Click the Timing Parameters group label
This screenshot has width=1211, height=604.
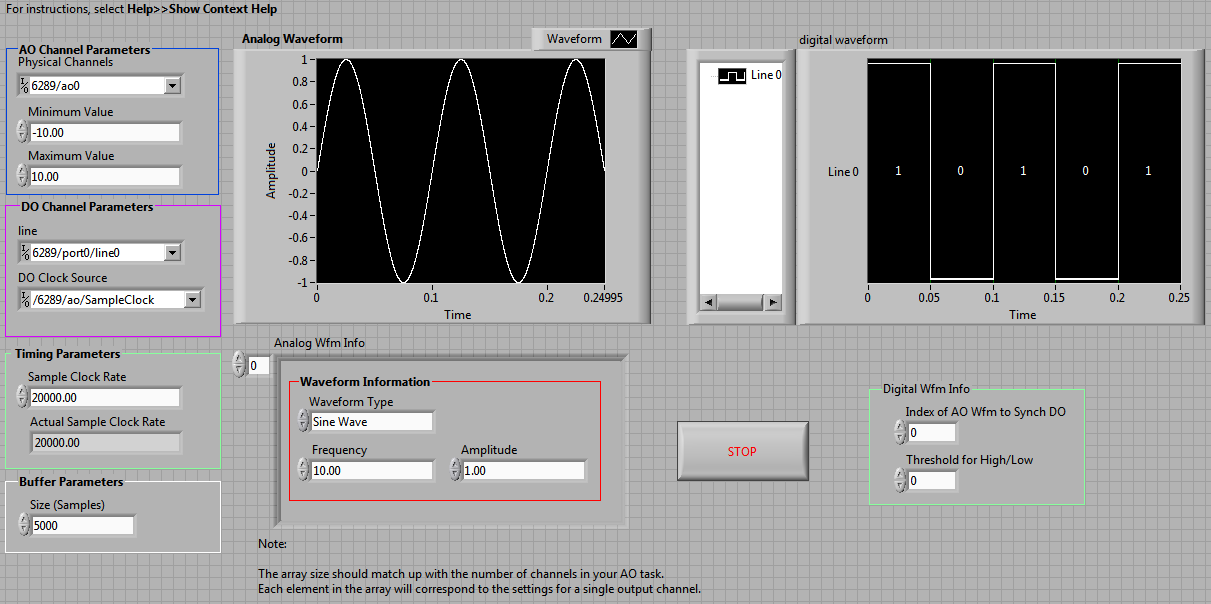(x=67, y=354)
